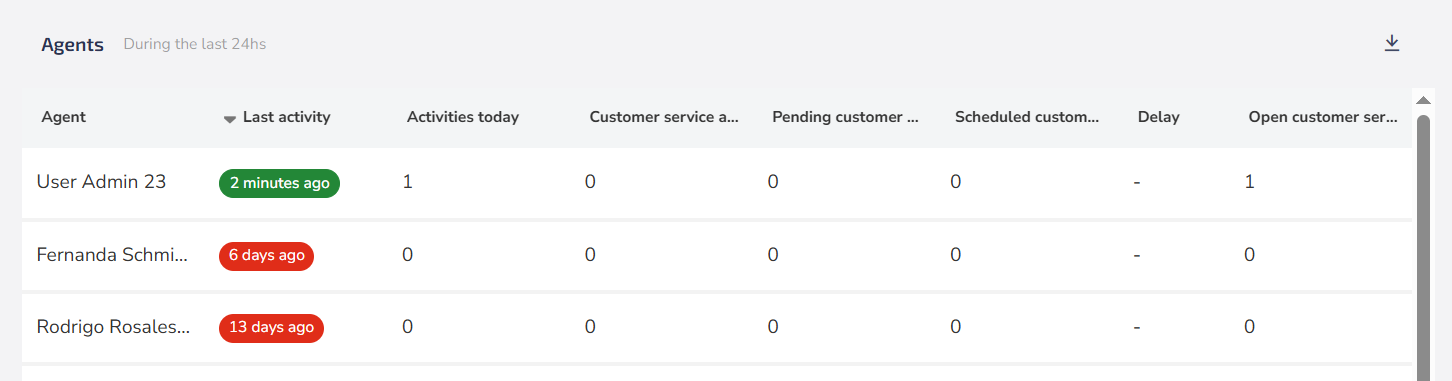The image size is (1452, 381).
Task: Click Open customer service column header
Action: (1323, 117)
